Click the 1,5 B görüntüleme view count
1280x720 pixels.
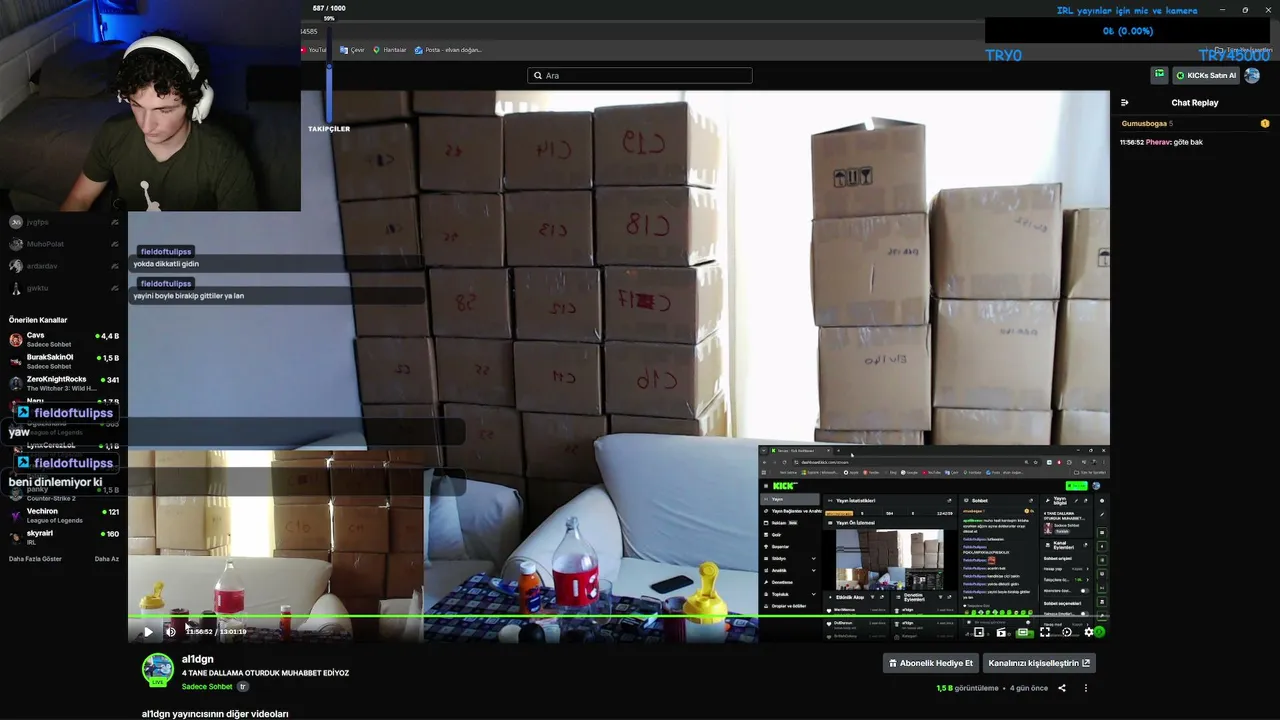(967, 688)
